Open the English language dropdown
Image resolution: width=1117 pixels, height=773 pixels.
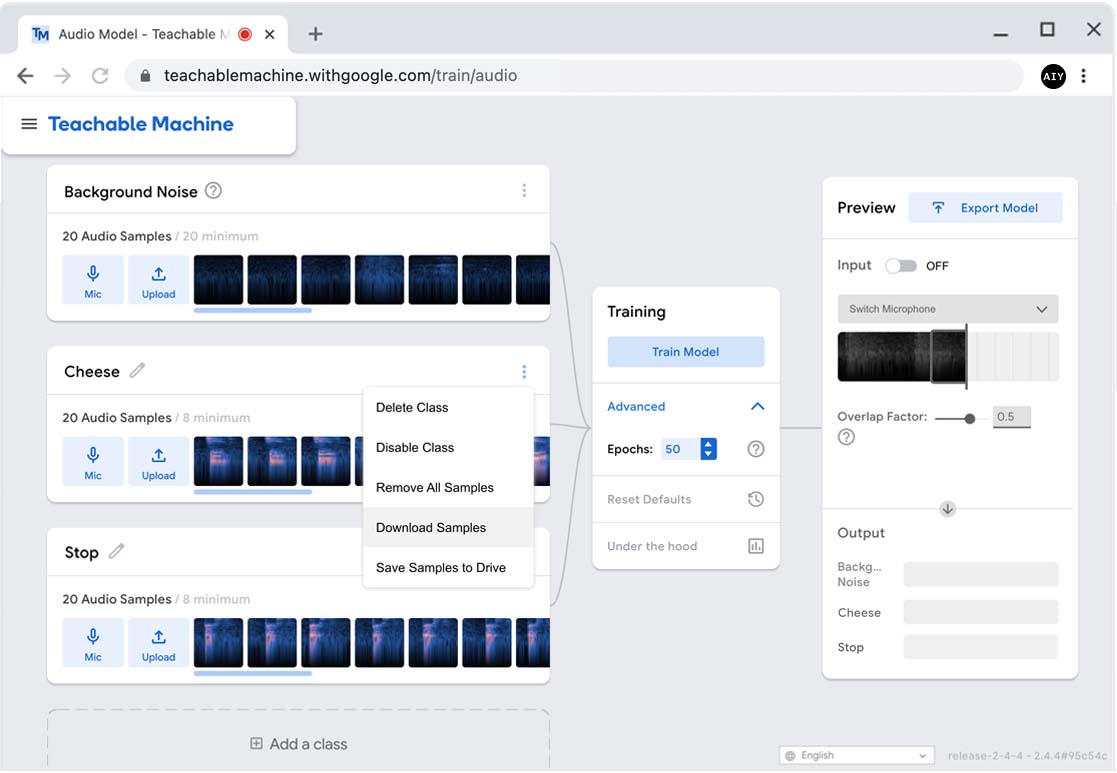click(x=857, y=756)
